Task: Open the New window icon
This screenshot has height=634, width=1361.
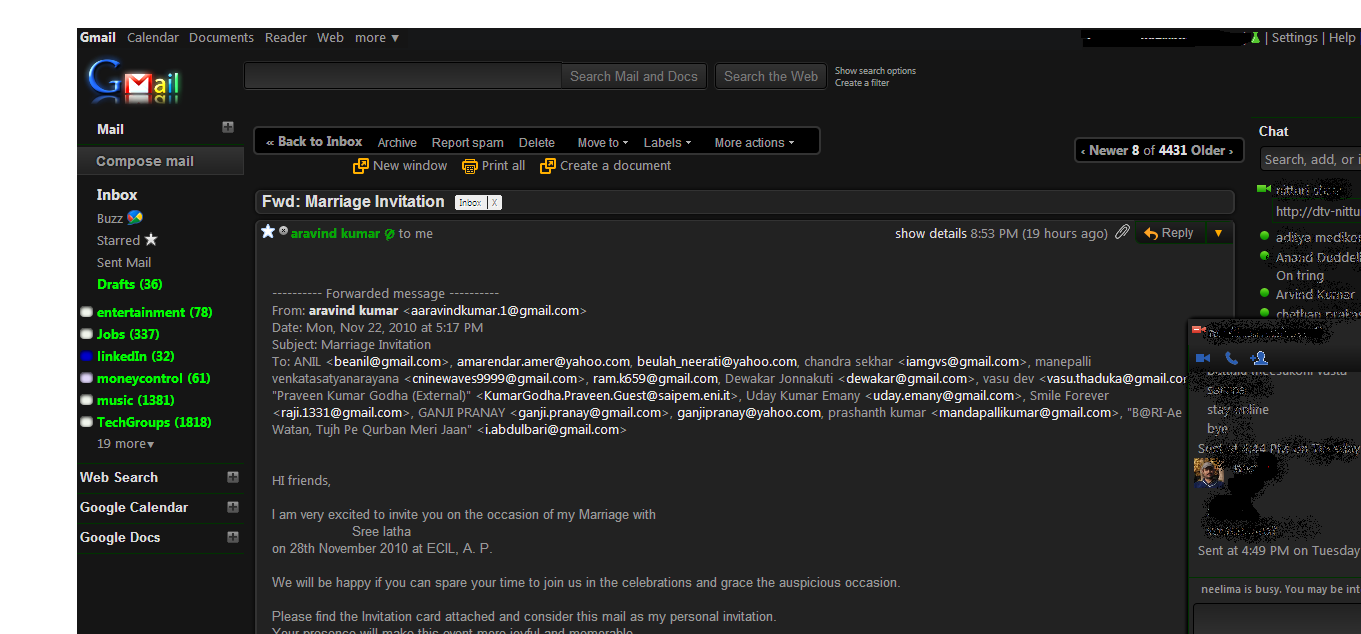Action: [x=361, y=166]
